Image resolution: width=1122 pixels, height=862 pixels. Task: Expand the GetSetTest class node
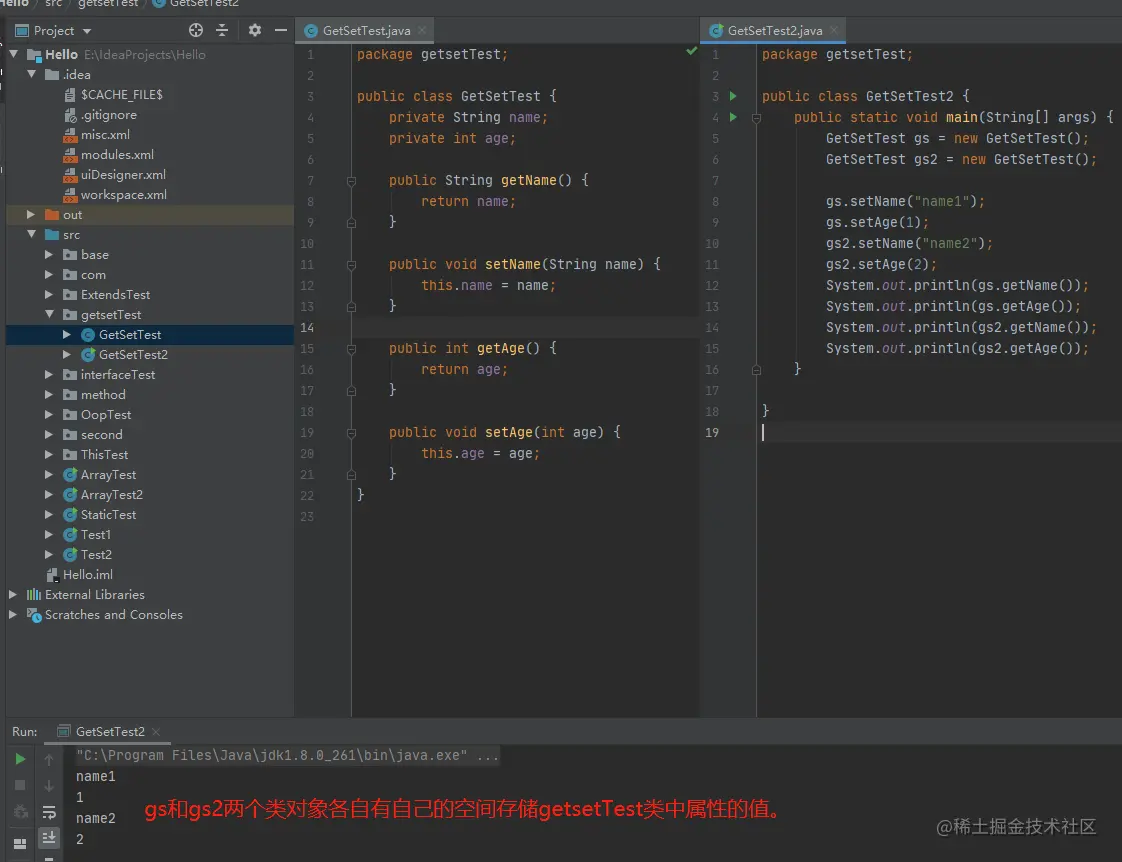[x=67, y=334]
